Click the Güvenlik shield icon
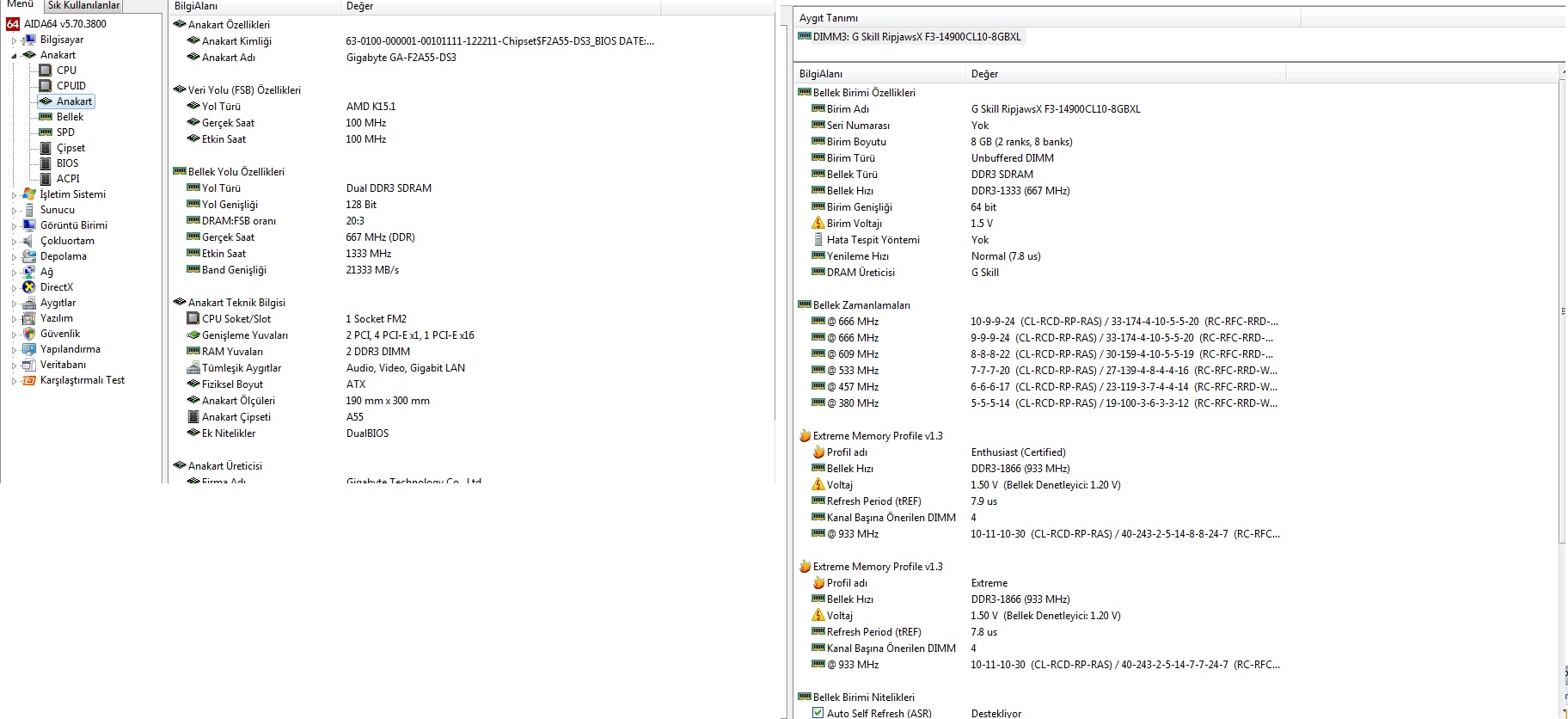 tap(29, 334)
